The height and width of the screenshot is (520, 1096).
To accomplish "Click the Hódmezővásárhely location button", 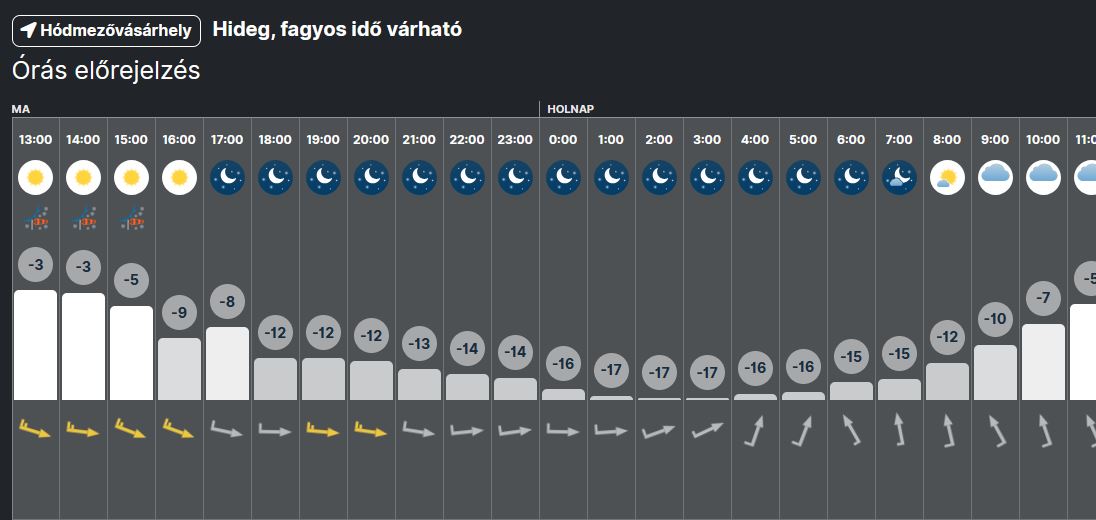I will tap(107, 30).
